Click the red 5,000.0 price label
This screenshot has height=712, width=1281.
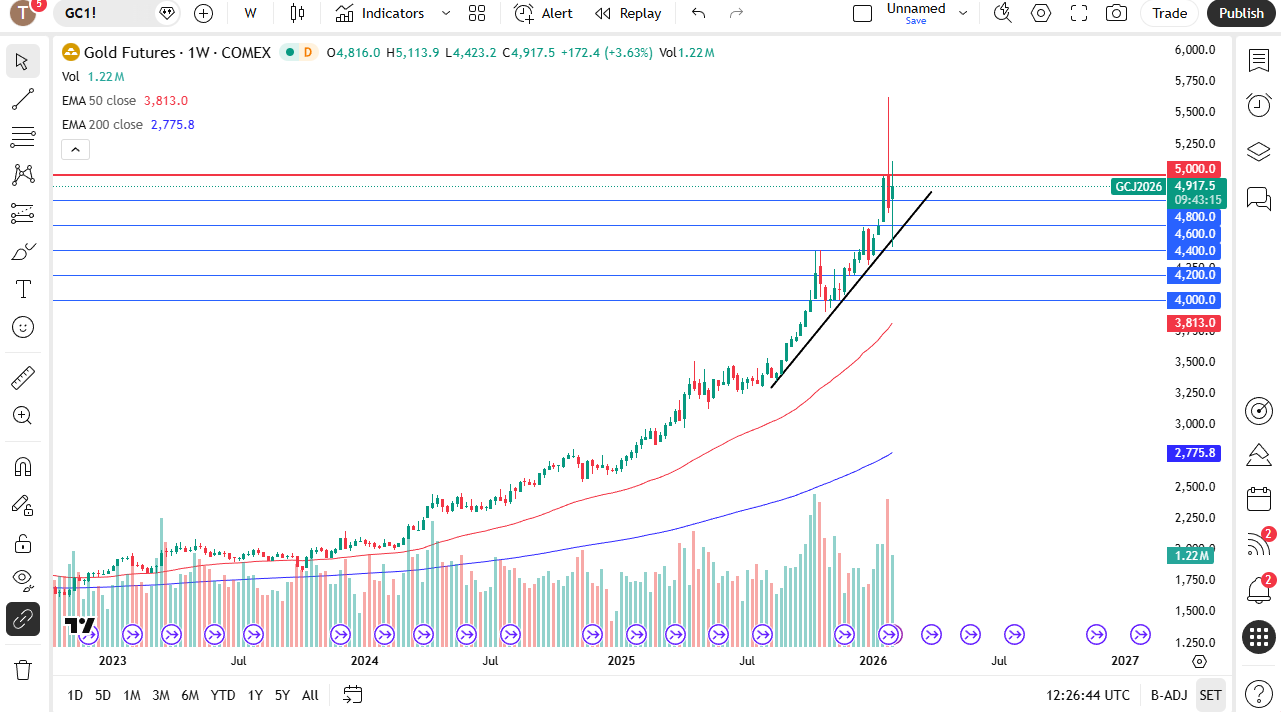(1196, 169)
